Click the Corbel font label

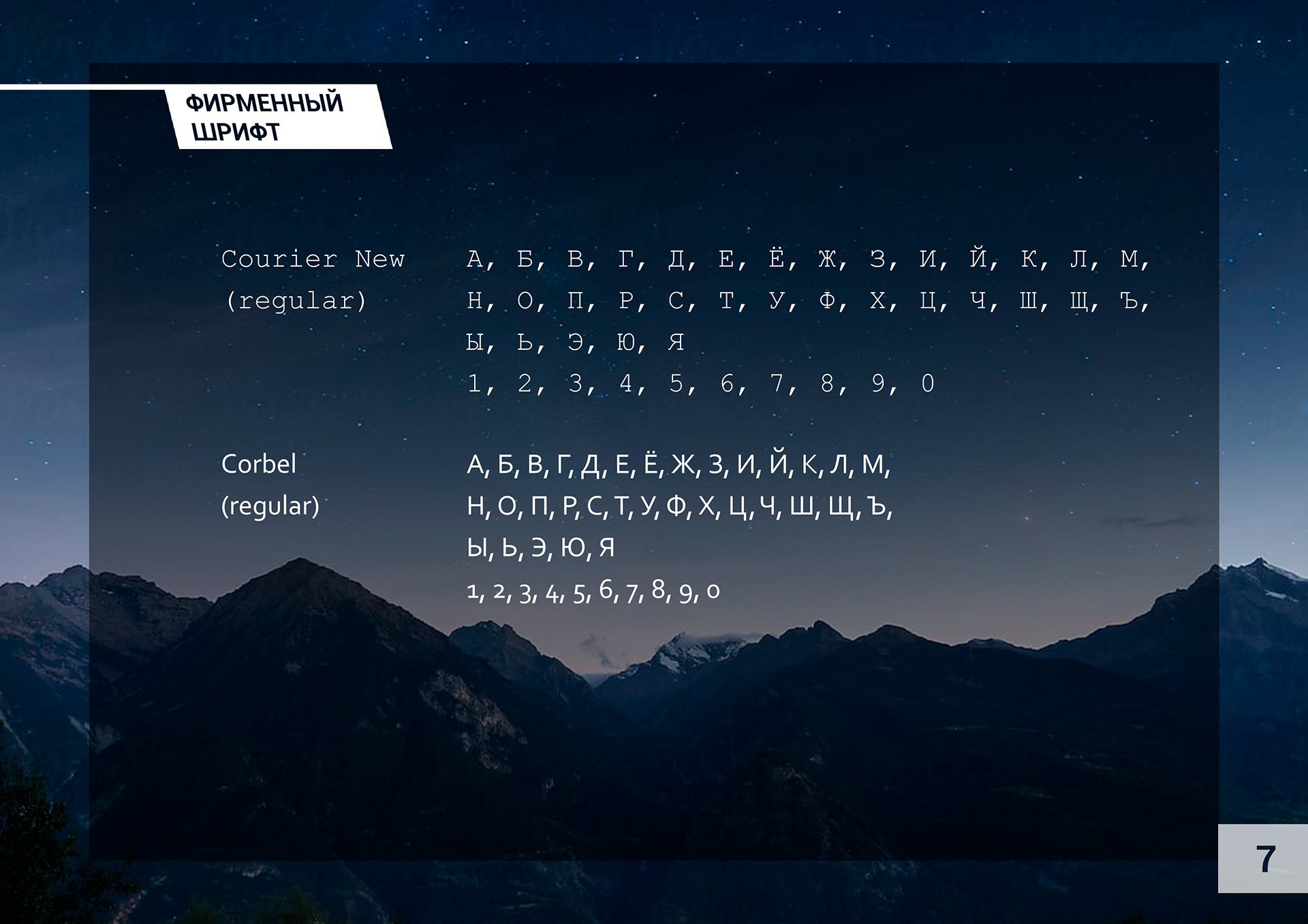point(259,464)
